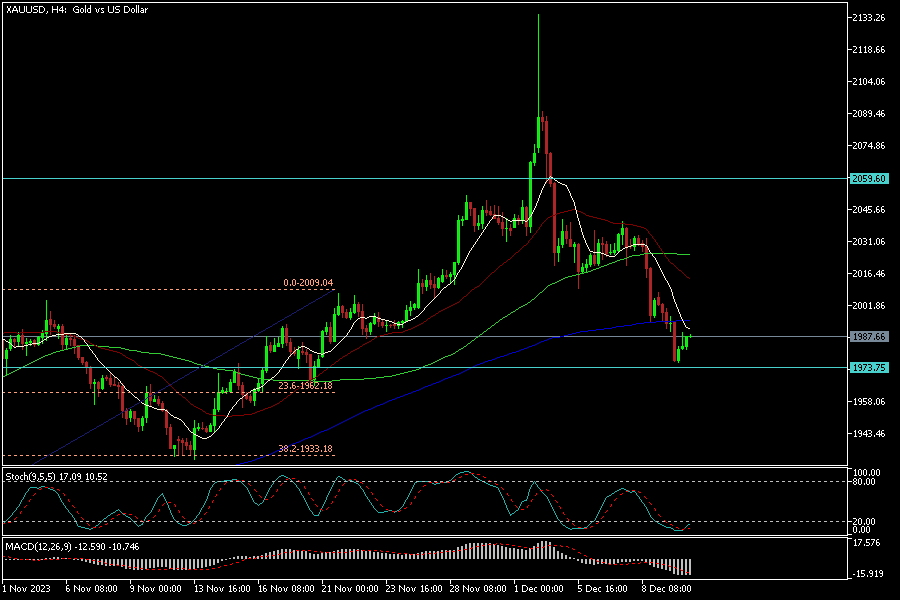900x600 pixels.
Task: Click the Fibonacci 0.0-2009.04 level label
Action: coord(307,283)
